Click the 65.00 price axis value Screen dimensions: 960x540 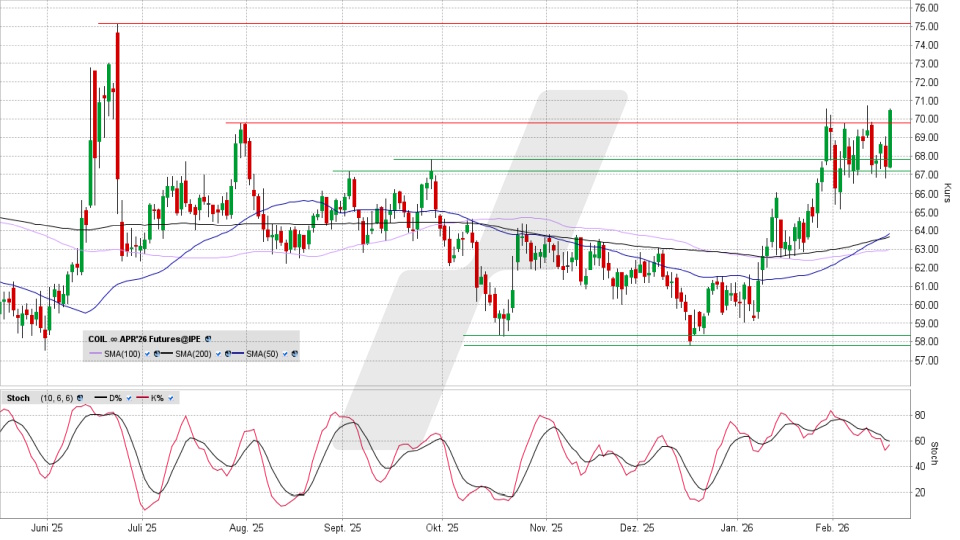[x=926, y=212]
